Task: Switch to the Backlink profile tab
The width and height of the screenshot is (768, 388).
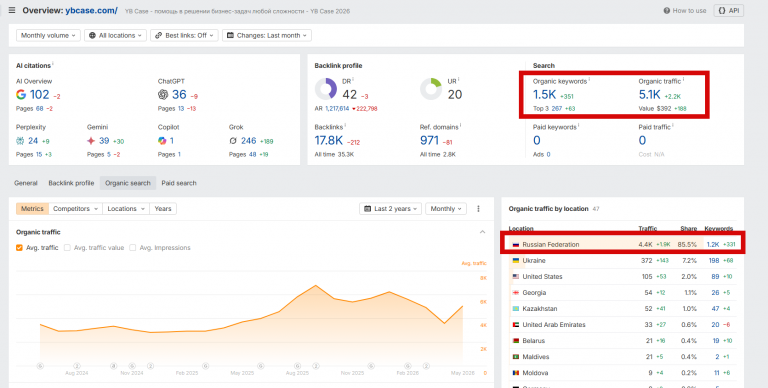Action: click(x=71, y=183)
